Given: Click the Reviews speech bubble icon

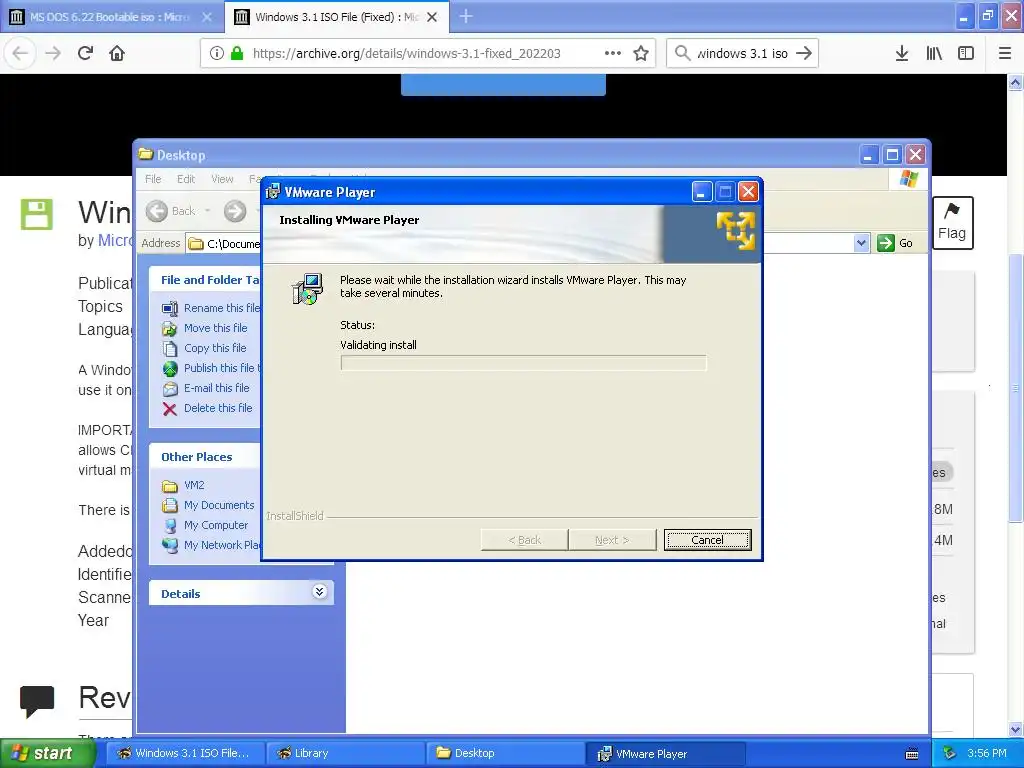Looking at the screenshot, I should [x=37, y=701].
